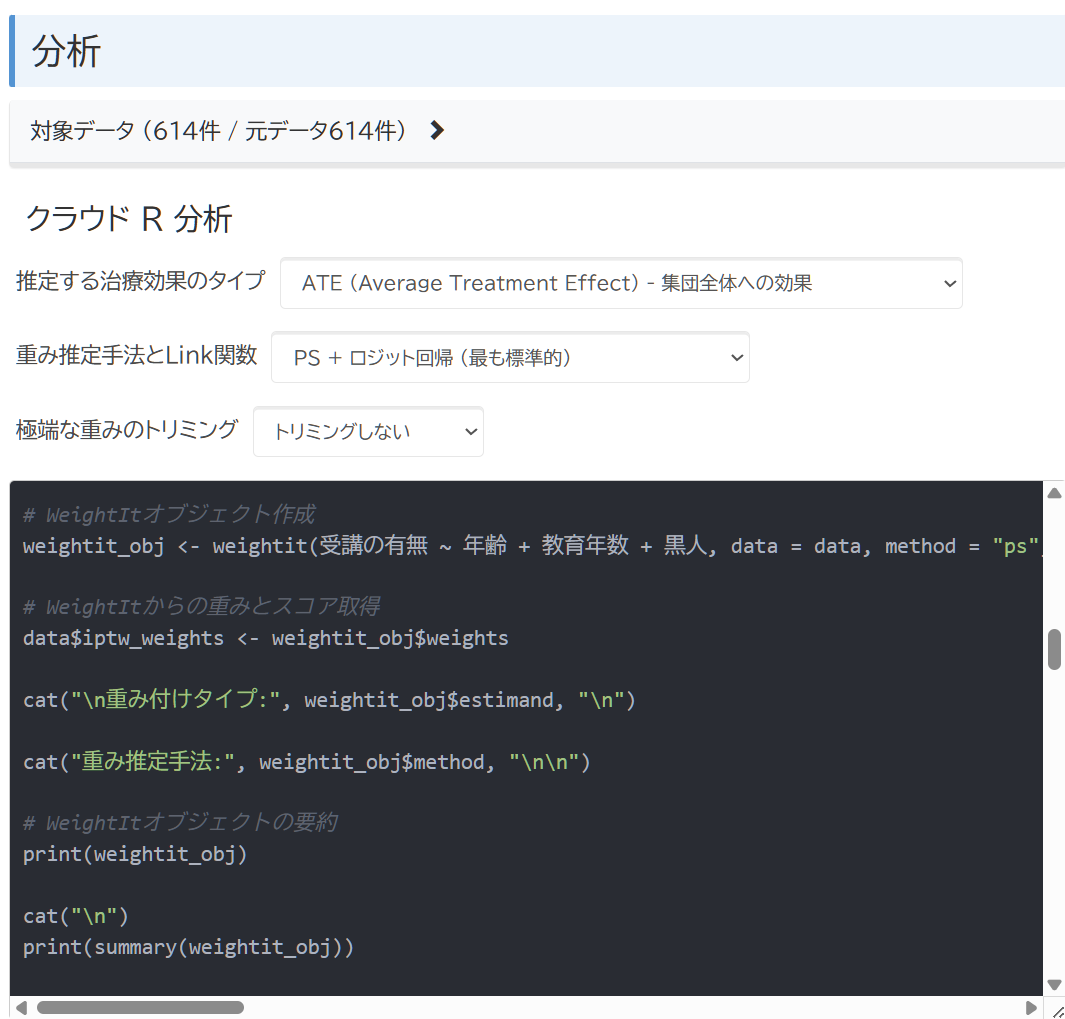Click the horizontal scroll left arrow
Viewport: 1065px width, 1019px height.
tap(21, 1007)
